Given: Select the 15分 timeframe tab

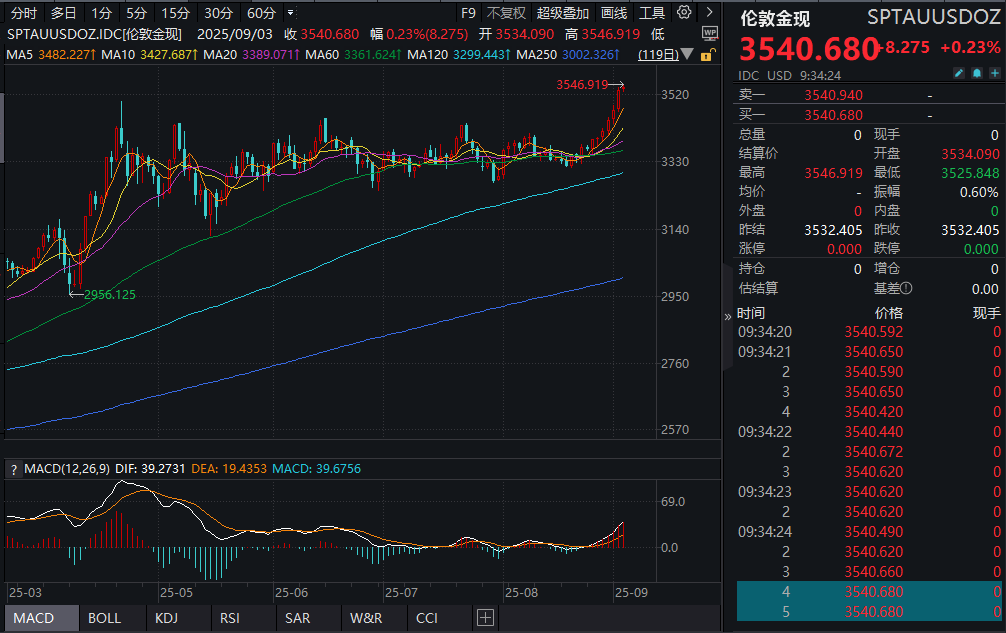Looking at the screenshot, I should coord(175,13).
